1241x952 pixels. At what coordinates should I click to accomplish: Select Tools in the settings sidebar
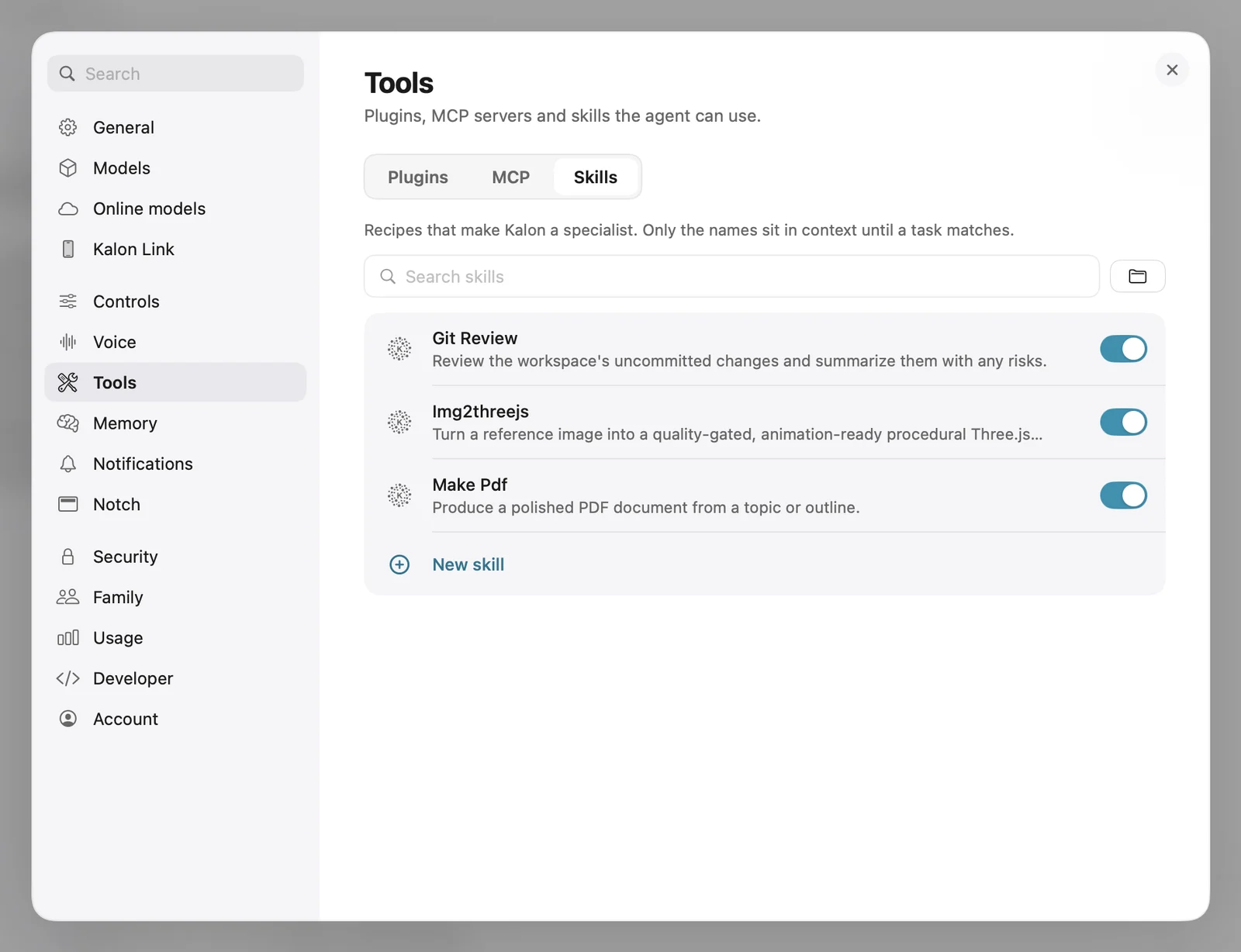pos(176,382)
